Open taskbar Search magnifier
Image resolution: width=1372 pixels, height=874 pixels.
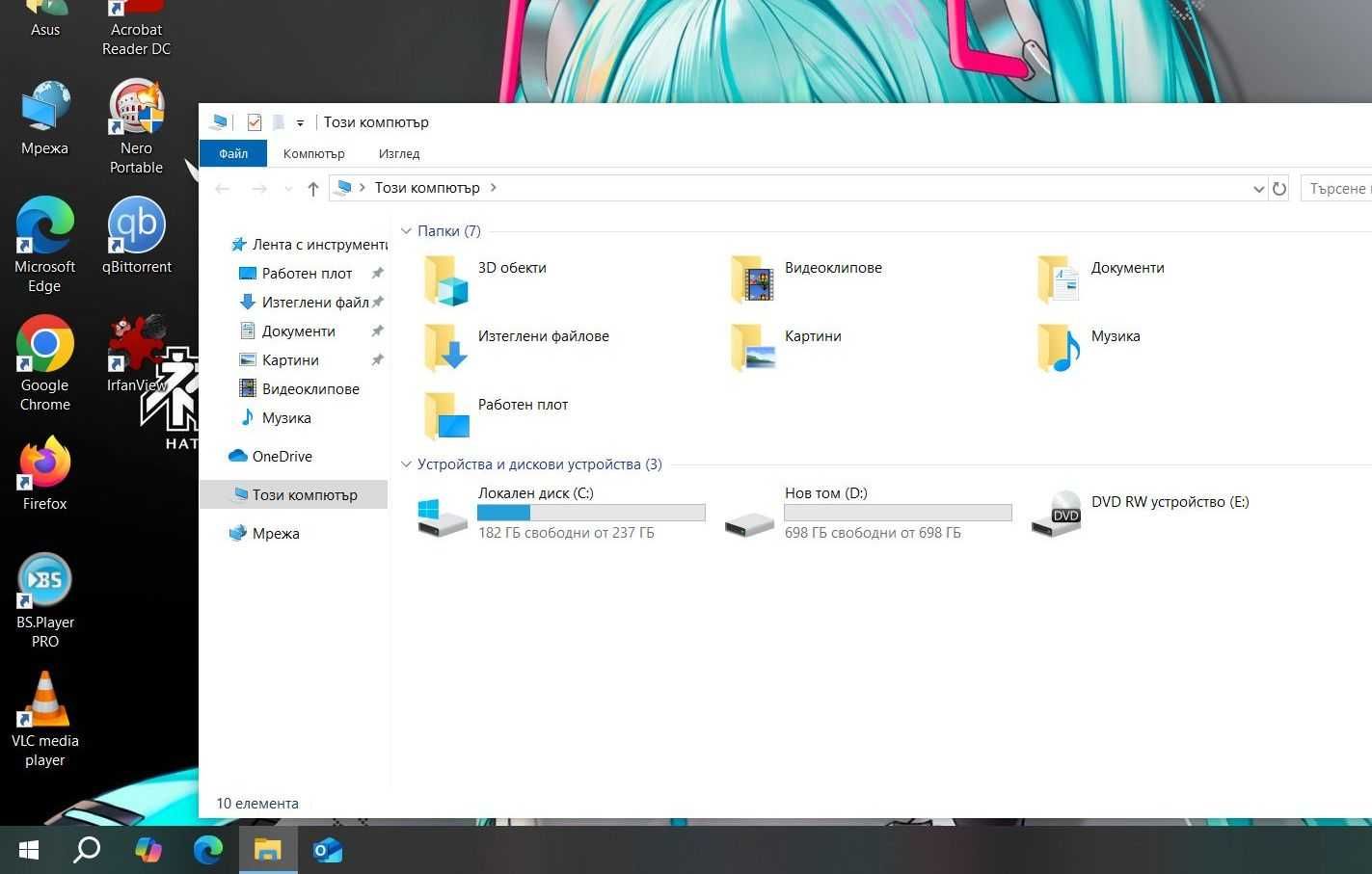pyautogui.click(x=87, y=850)
